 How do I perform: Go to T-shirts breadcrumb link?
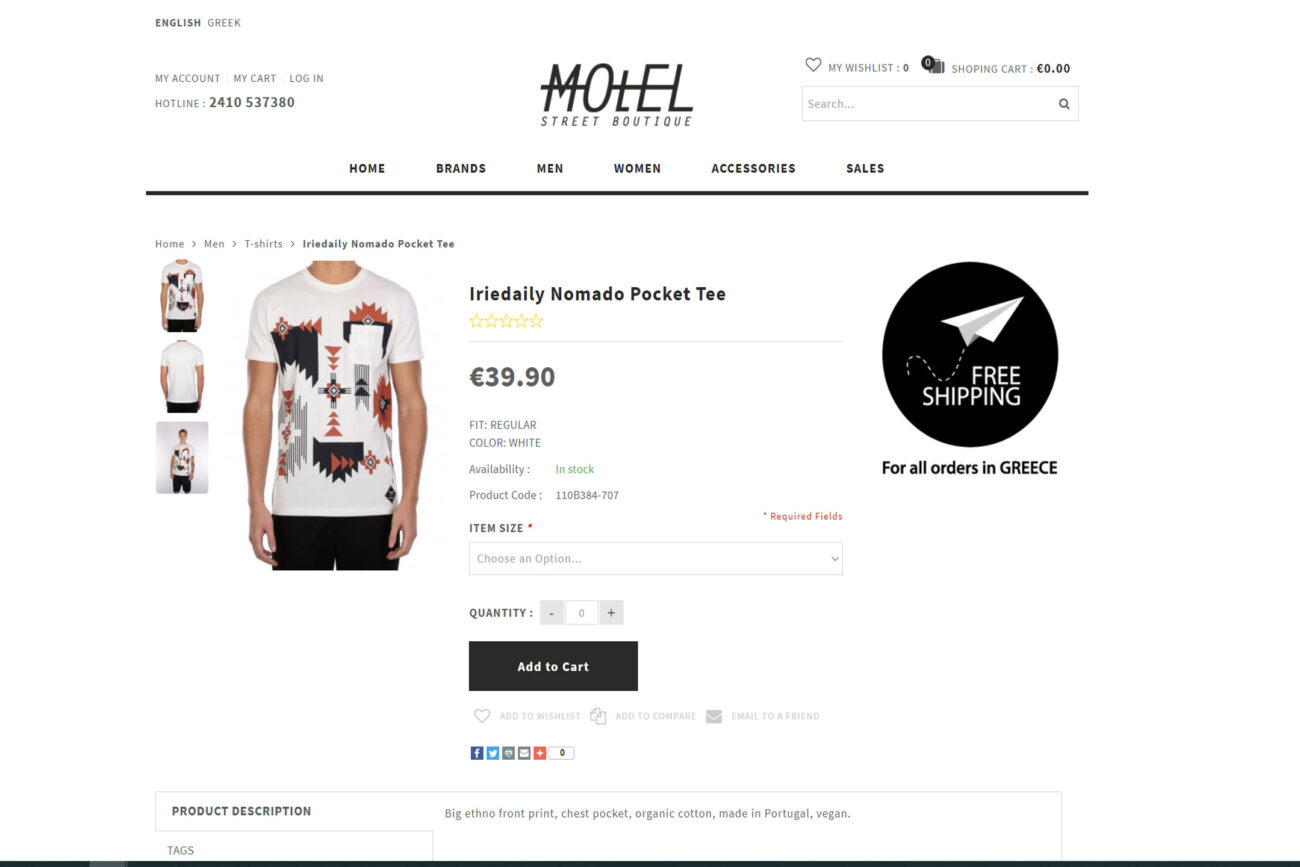coord(264,244)
